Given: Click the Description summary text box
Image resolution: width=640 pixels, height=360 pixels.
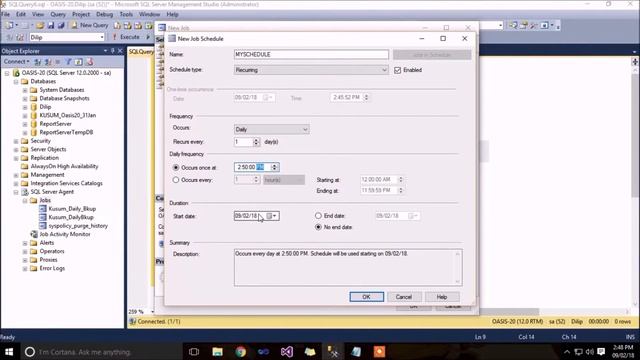Looking at the screenshot, I should [348, 267].
